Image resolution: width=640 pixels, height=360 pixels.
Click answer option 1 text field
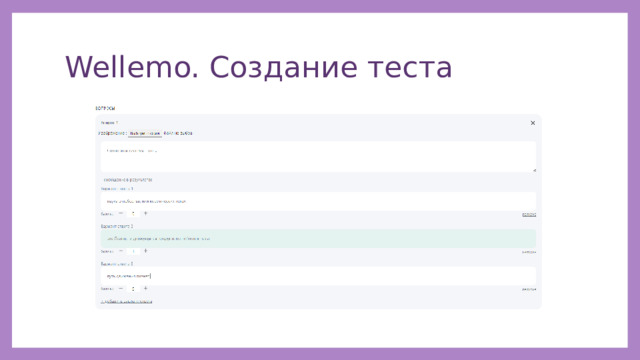pyautogui.click(x=318, y=201)
